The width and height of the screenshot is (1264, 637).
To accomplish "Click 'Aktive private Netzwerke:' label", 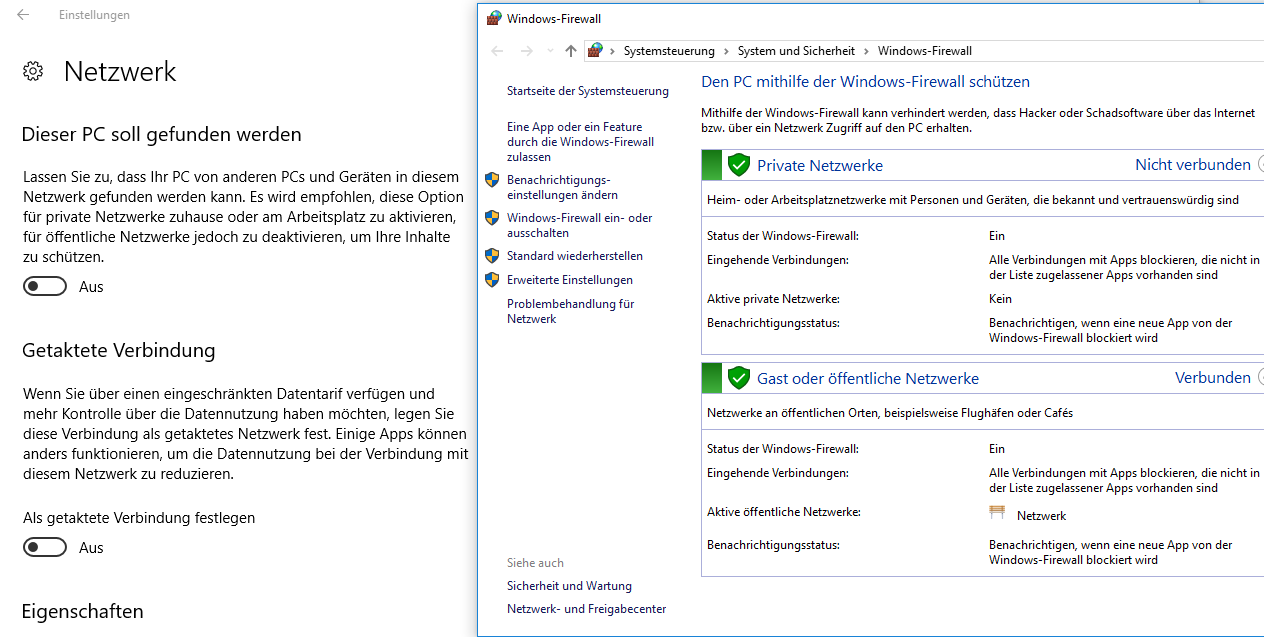I will tap(773, 299).
